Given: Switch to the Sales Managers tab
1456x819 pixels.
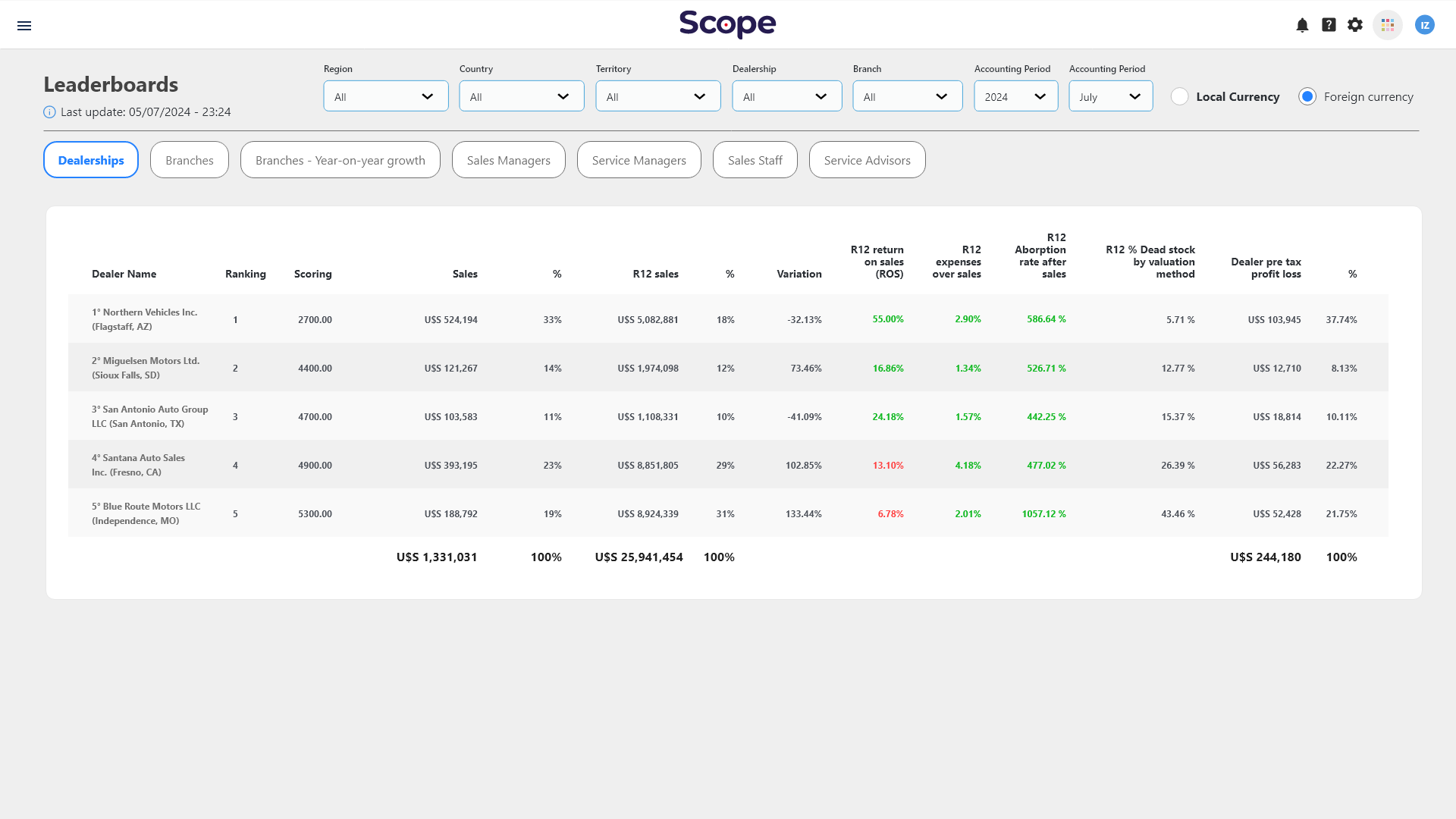Looking at the screenshot, I should [509, 160].
